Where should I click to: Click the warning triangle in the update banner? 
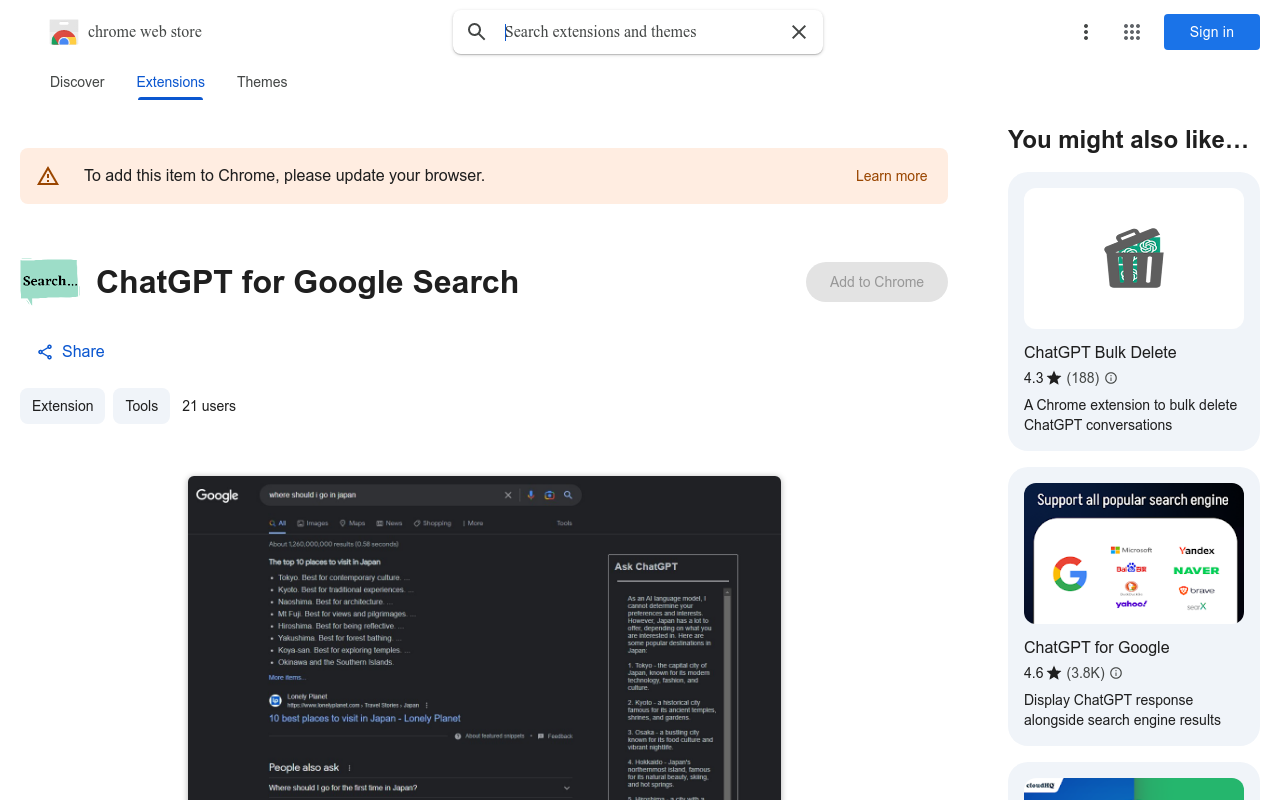click(x=47, y=175)
